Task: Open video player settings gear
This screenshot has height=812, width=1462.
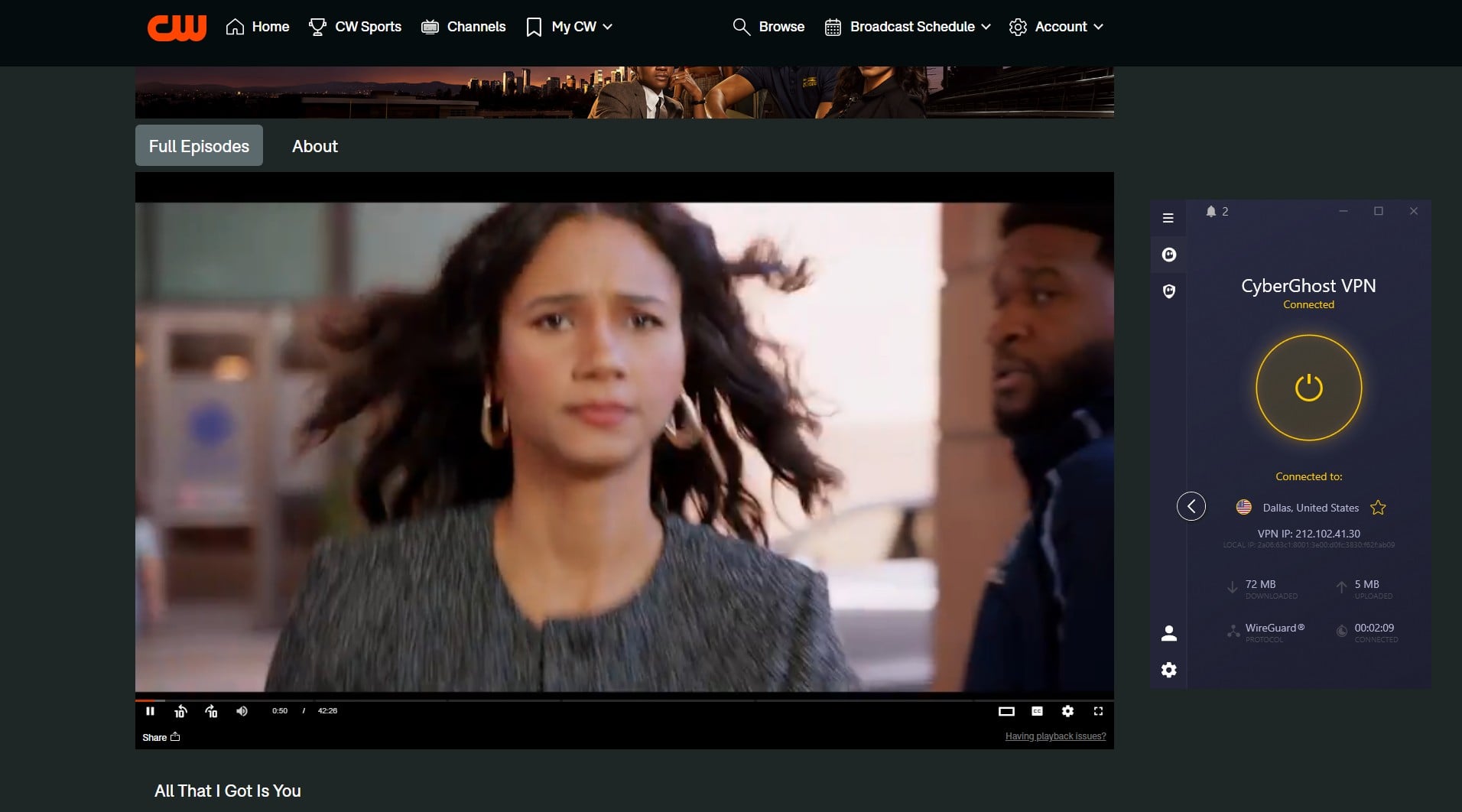Action: (x=1067, y=711)
